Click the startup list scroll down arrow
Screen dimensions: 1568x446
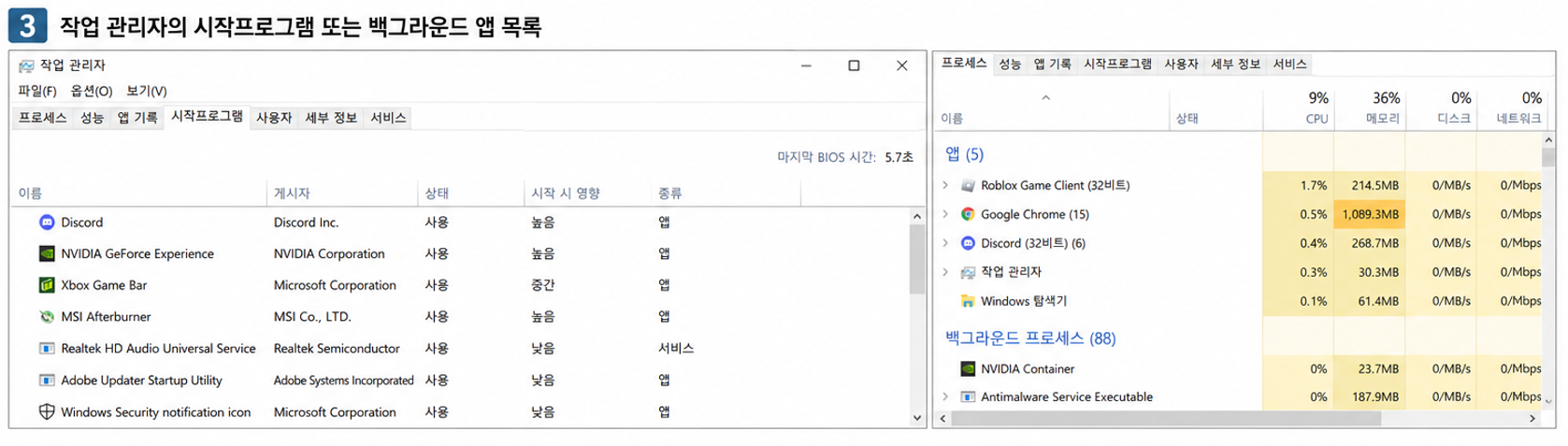pos(916,418)
